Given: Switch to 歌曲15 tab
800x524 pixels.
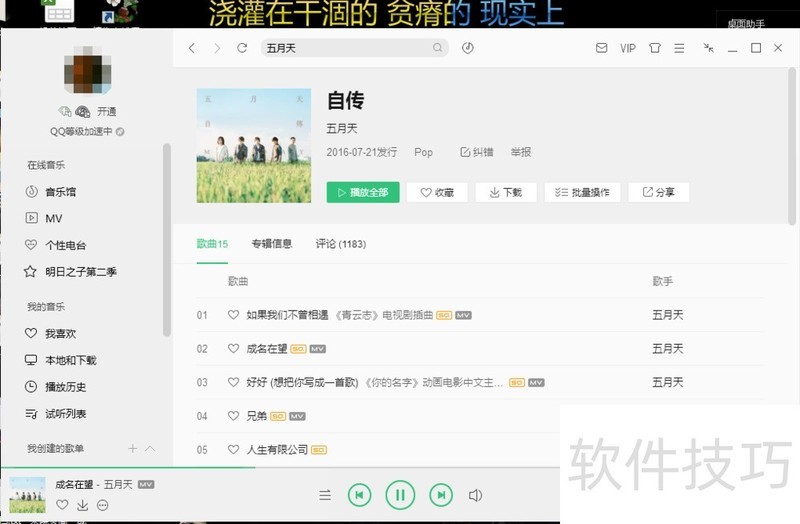Looking at the screenshot, I should 212,244.
